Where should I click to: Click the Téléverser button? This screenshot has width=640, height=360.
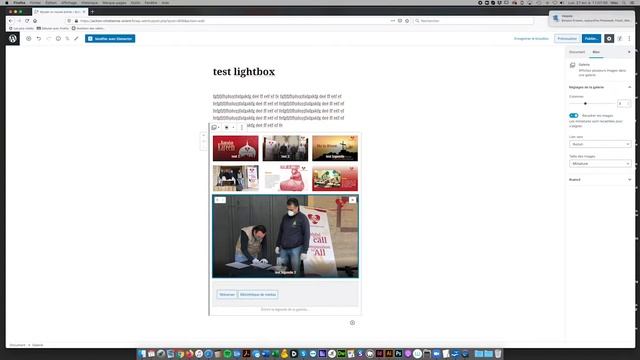coord(227,294)
